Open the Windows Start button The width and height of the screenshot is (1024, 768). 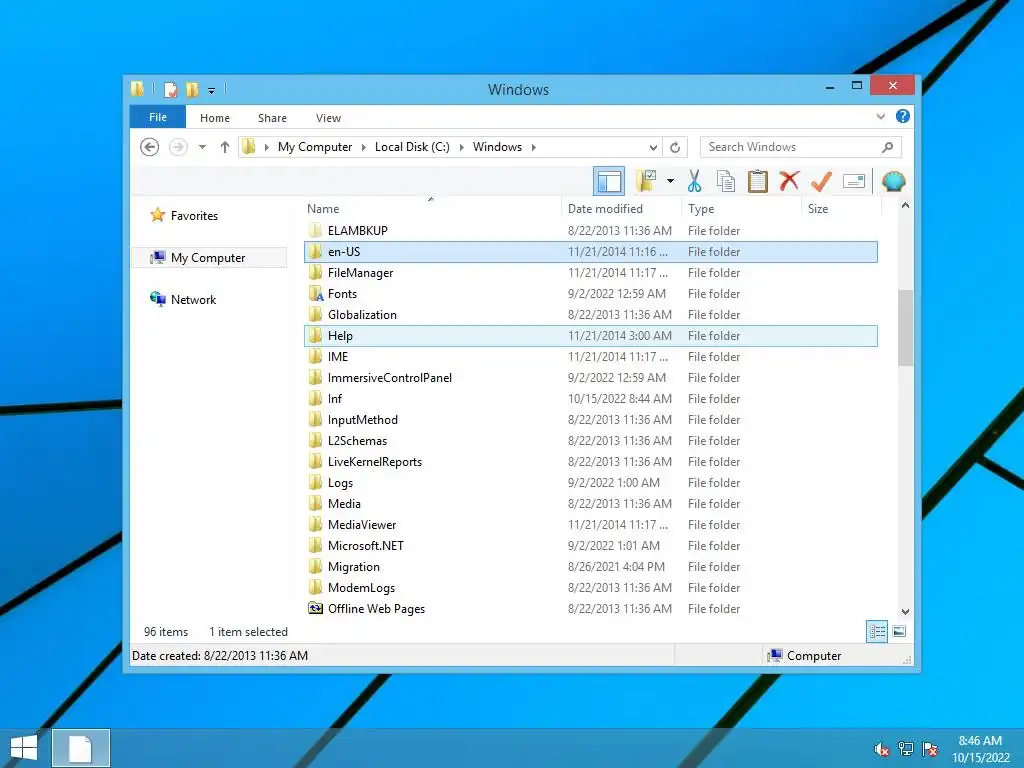[x=24, y=748]
